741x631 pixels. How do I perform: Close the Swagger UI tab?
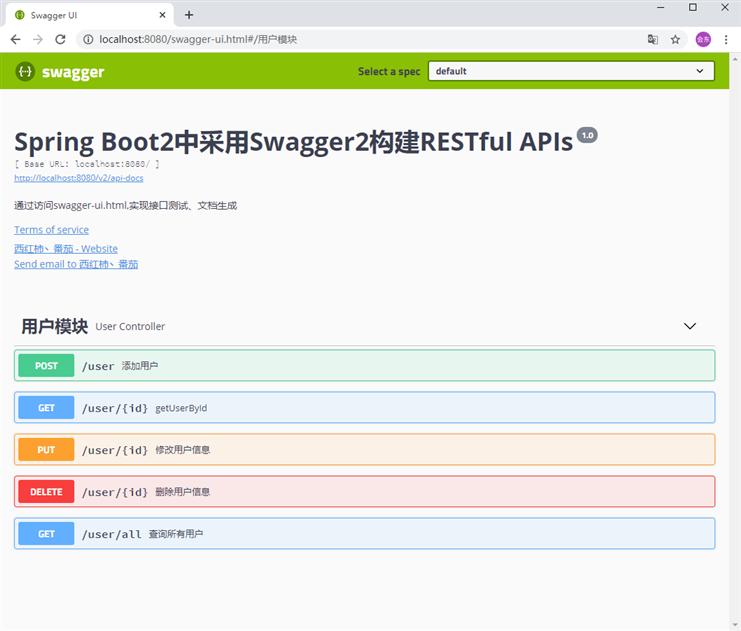tap(162, 15)
